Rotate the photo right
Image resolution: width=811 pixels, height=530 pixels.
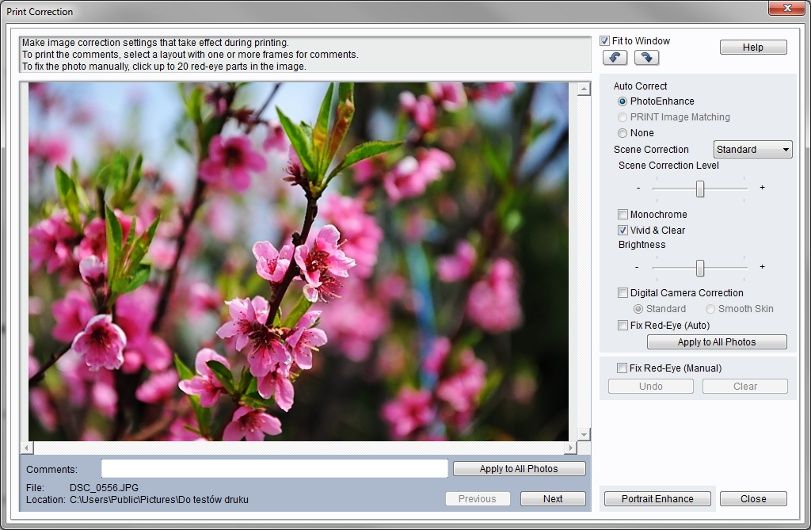pyautogui.click(x=647, y=57)
